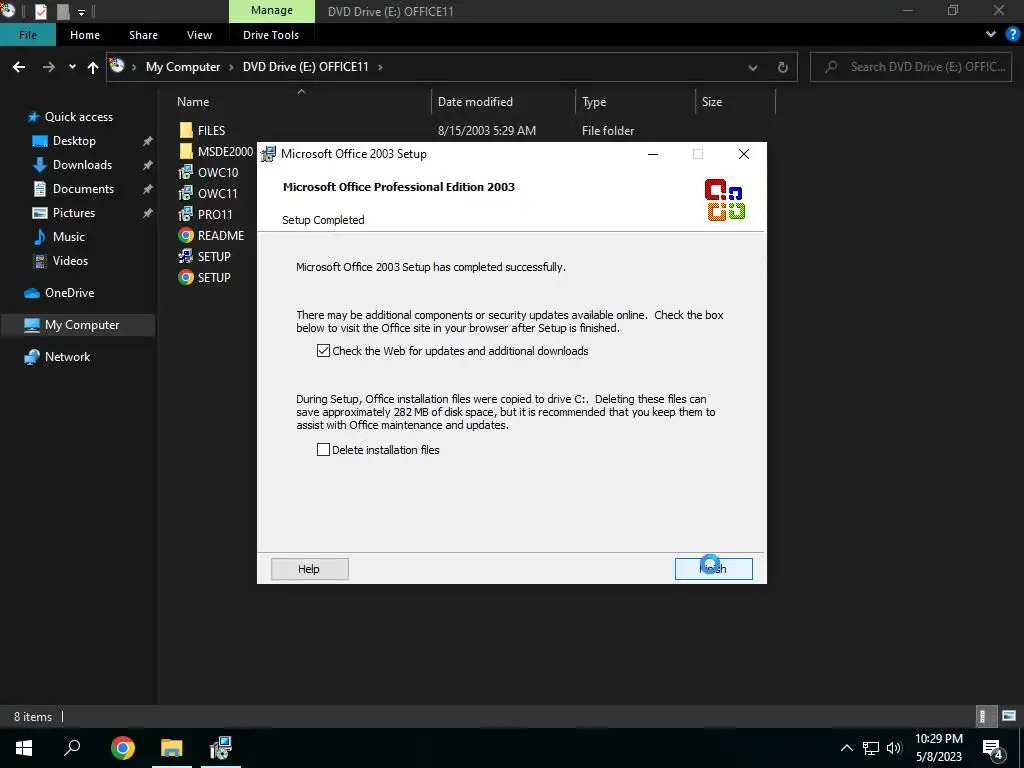Expand the address bar history dropdown
Screen dimensions: 1024x768
click(x=752, y=67)
